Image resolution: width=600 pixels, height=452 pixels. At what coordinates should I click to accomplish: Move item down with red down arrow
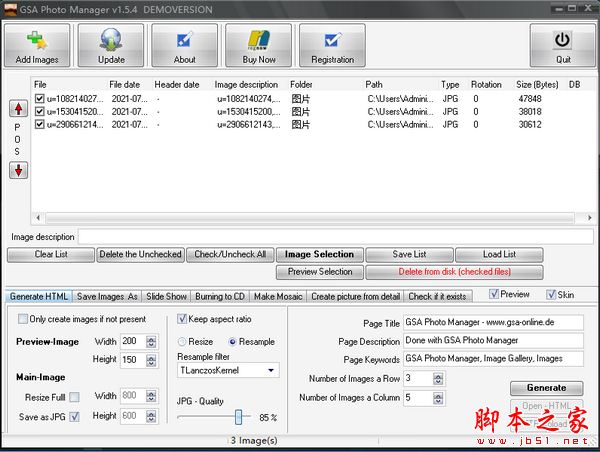[18, 169]
